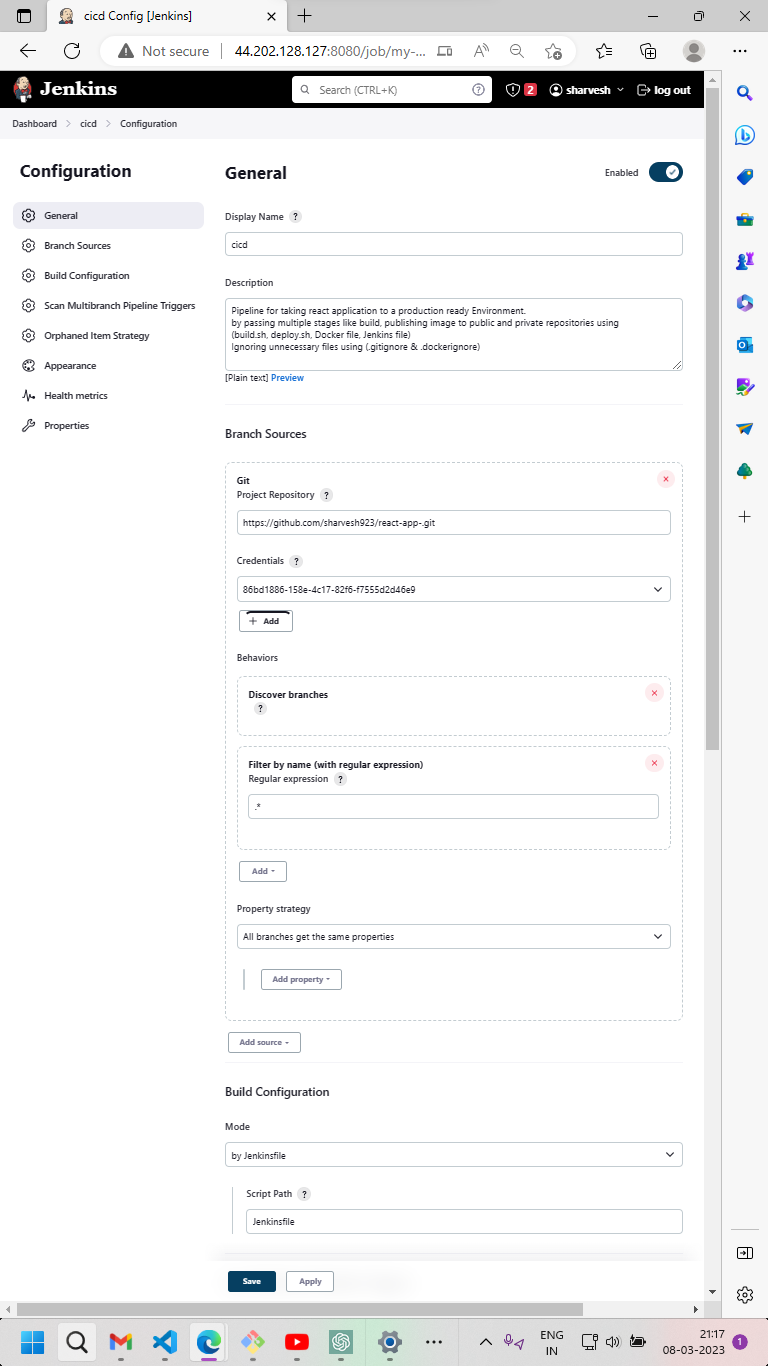Click the Jenkins logo in the header
Viewport: 768px width, 1366px height.
point(22,89)
